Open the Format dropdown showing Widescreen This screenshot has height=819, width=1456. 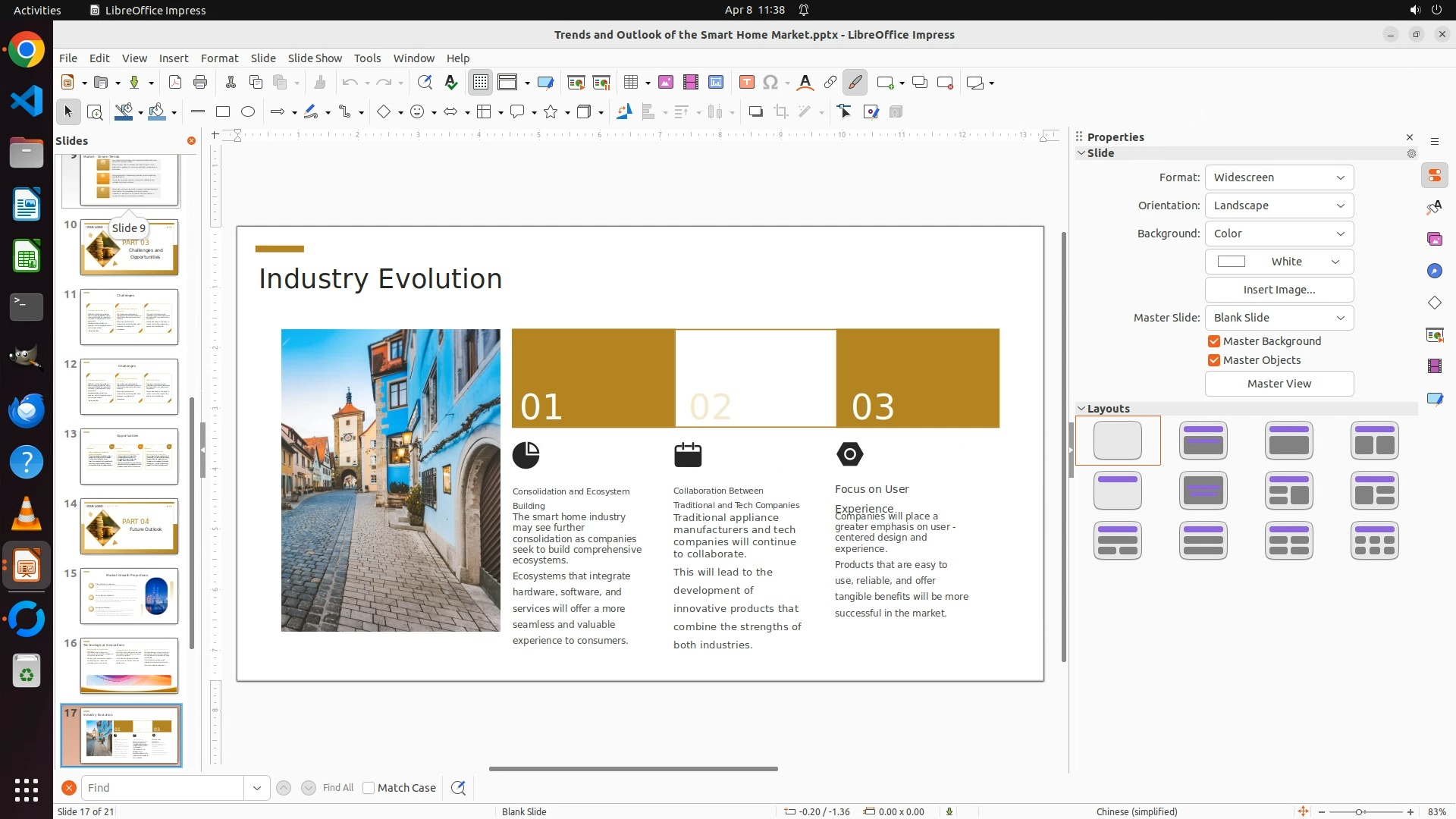click(1279, 177)
